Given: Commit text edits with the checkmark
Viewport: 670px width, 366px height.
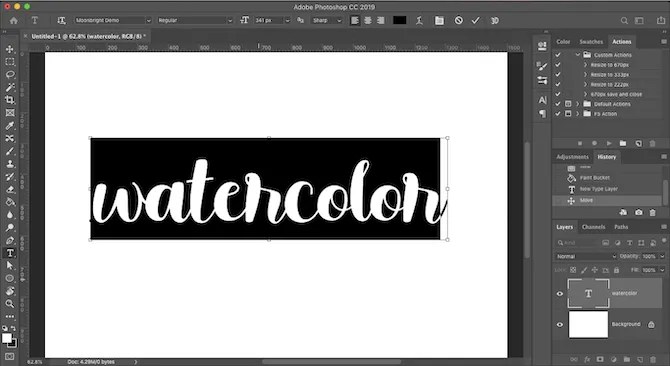Looking at the screenshot, I should coord(476,20).
